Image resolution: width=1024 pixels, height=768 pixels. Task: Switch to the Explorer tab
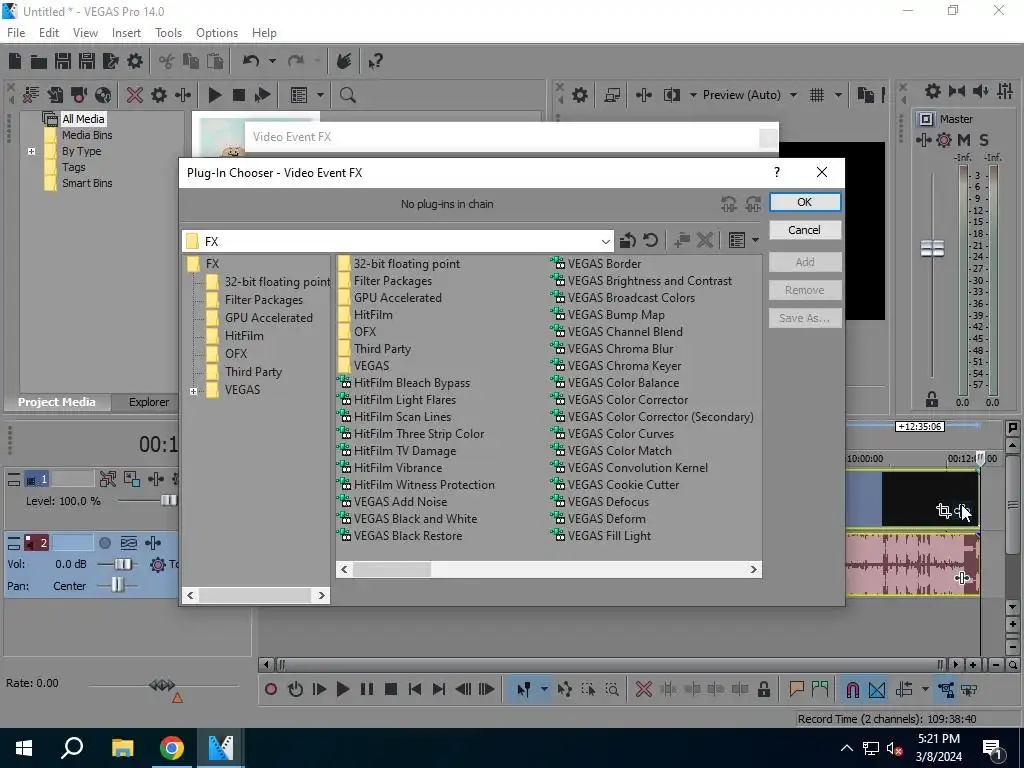tap(149, 402)
